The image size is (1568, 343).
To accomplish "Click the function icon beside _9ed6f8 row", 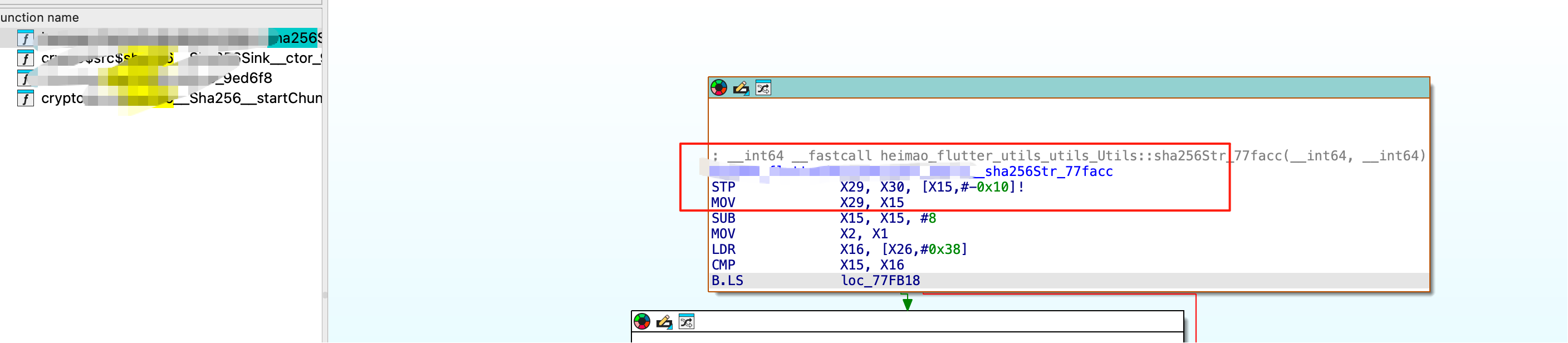I will tap(25, 79).
